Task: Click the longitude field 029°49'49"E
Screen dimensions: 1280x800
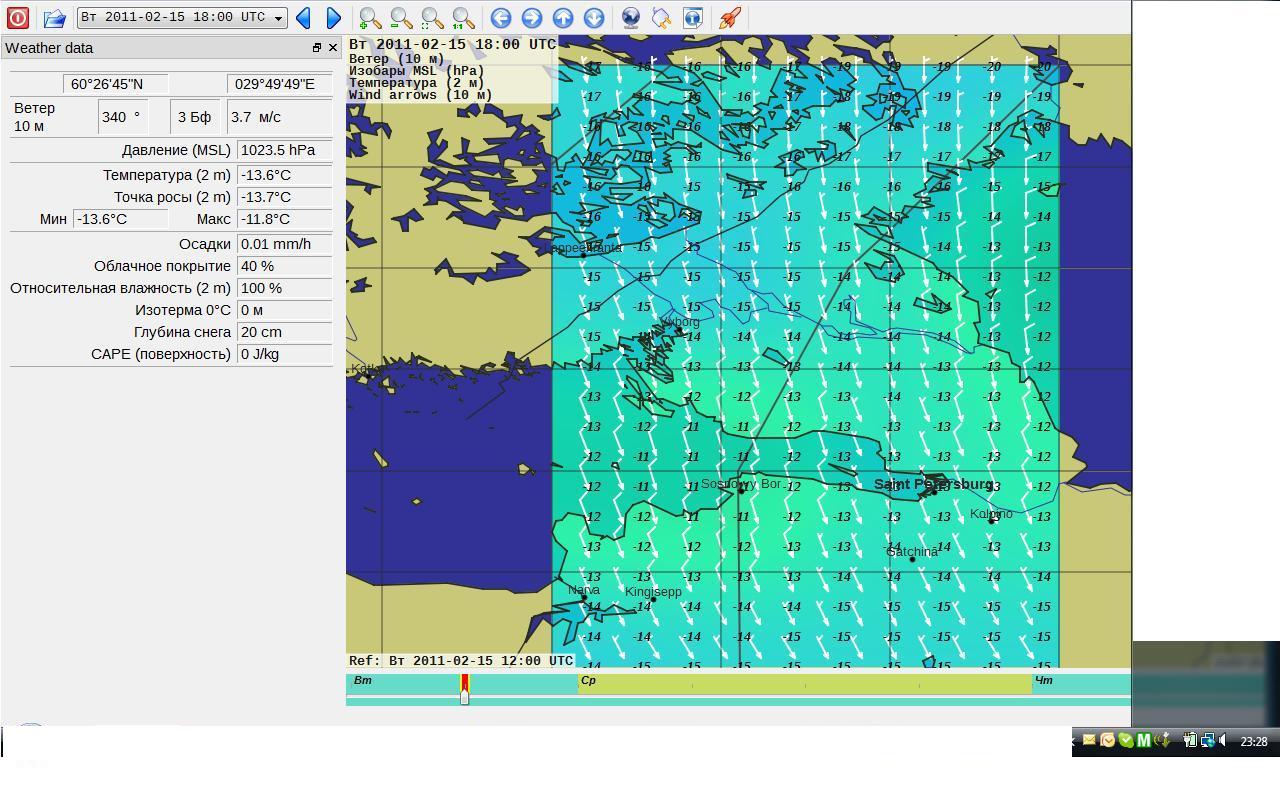Action: [279, 84]
